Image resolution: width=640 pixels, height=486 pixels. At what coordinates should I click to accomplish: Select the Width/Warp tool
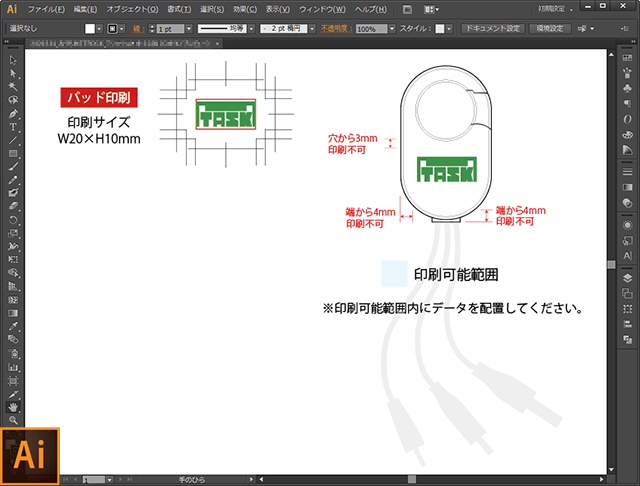click(x=13, y=246)
